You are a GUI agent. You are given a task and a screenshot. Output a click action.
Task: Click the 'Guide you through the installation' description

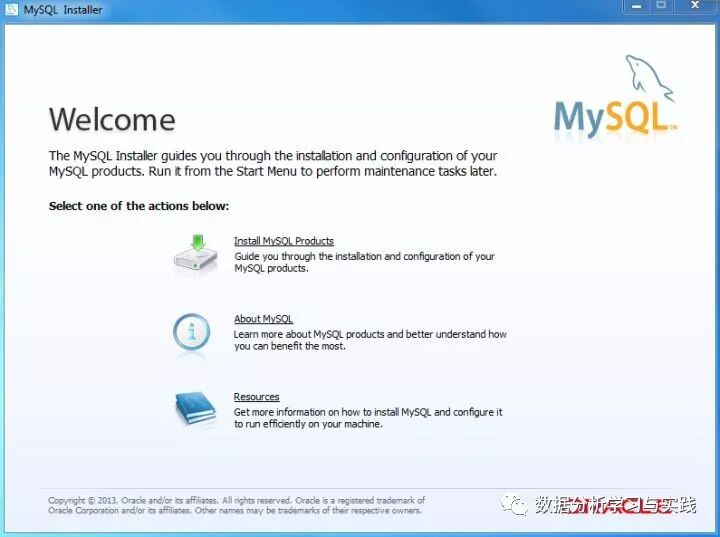[364, 262]
